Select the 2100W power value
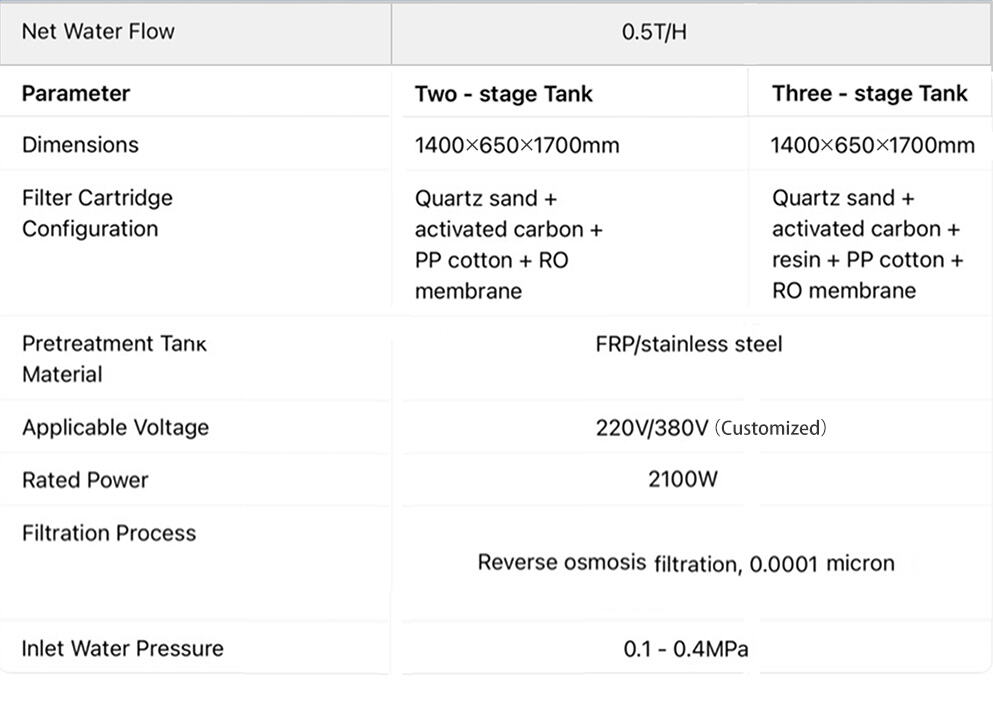The width and height of the screenshot is (993, 702). click(x=682, y=479)
